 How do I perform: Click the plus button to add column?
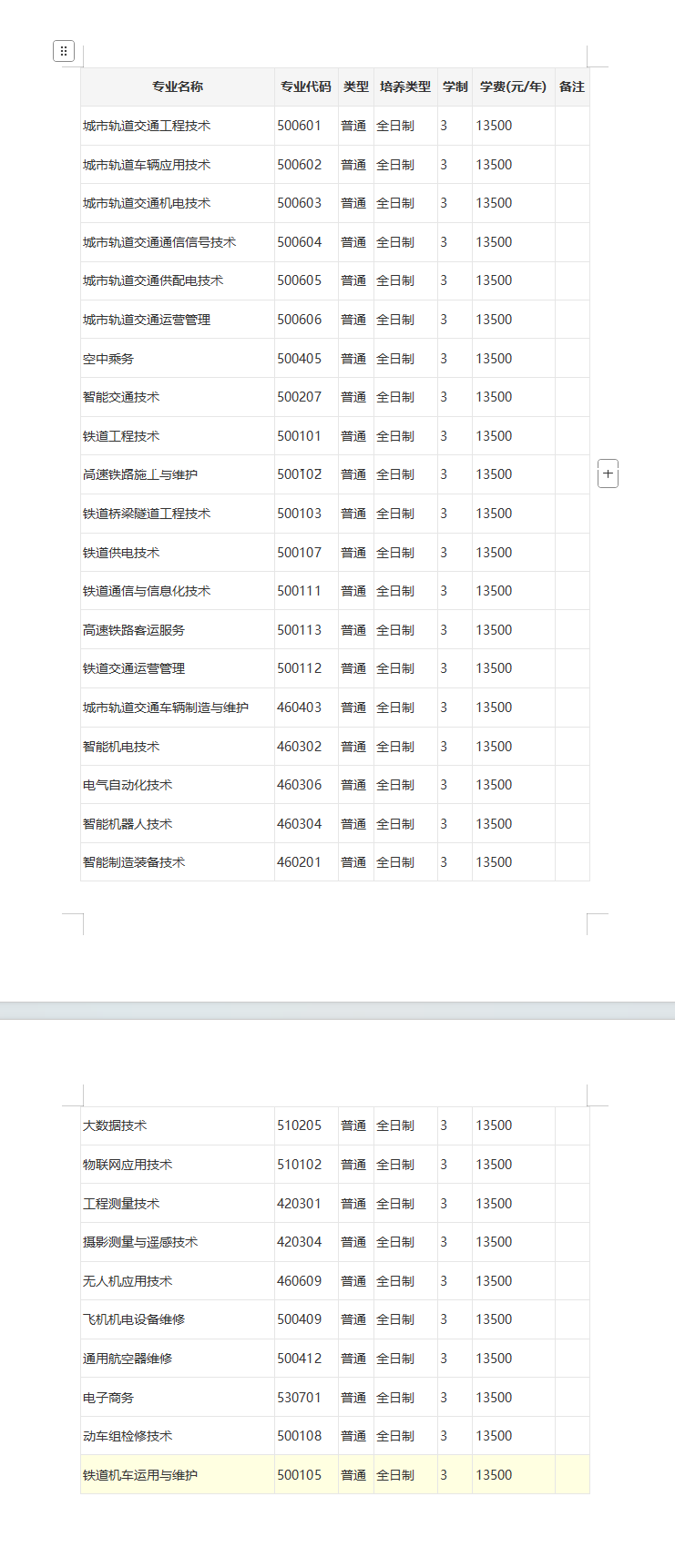pos(608,473)
